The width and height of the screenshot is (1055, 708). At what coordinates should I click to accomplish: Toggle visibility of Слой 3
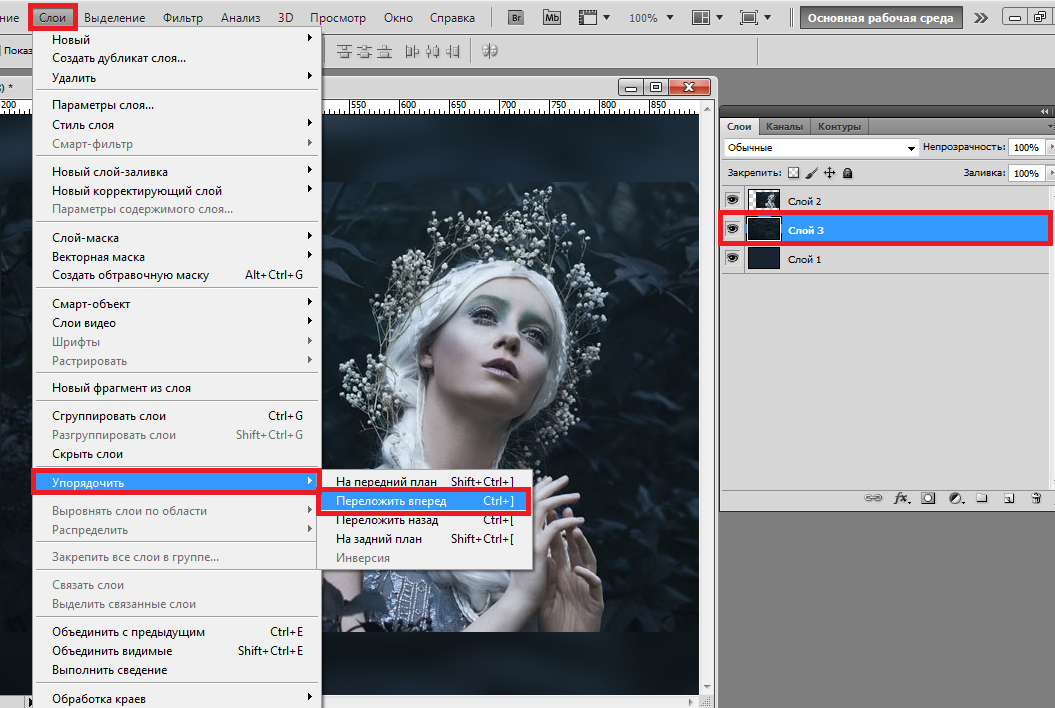(733, 229)
